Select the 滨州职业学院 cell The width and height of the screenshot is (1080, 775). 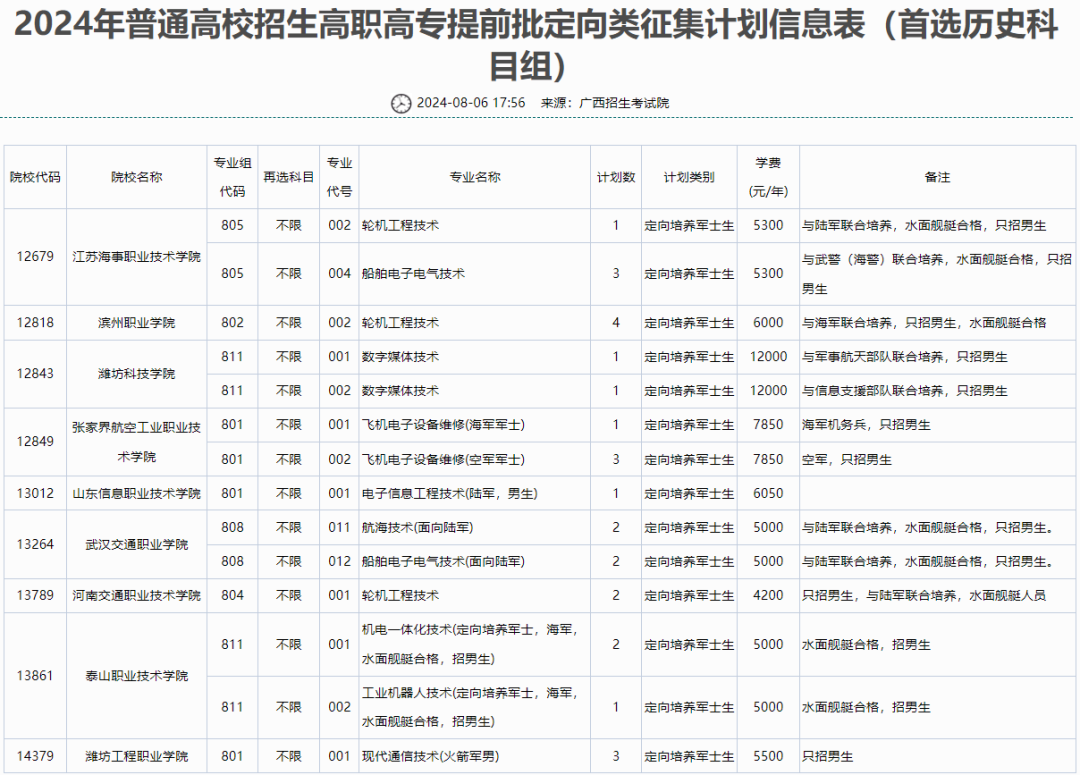(x=136, y=322)
